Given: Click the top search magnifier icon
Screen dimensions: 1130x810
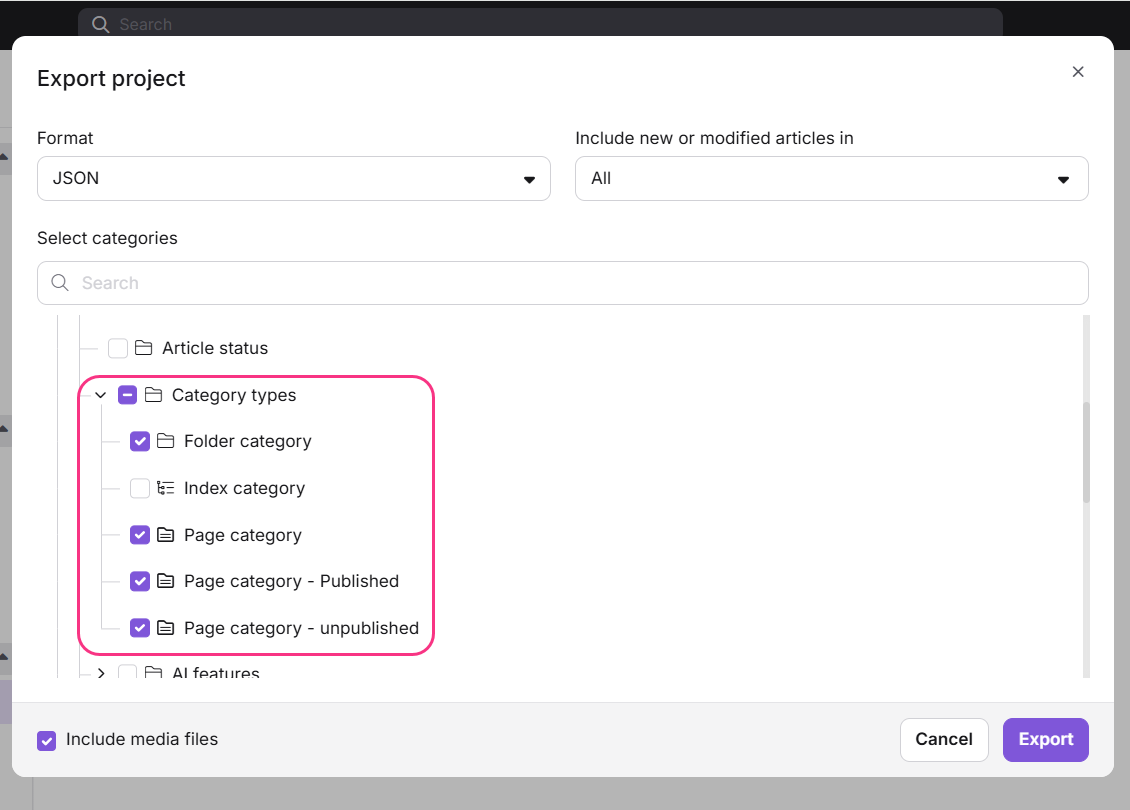Looking at the screenshot, I should [x=101, y=25].
